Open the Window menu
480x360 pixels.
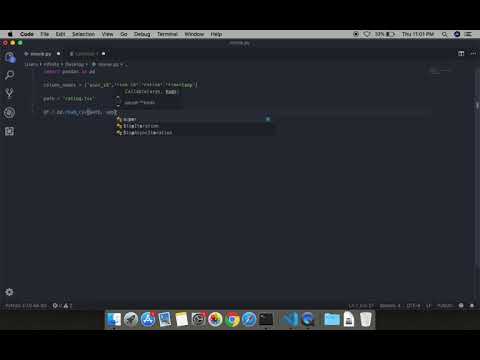click(x=194, y=34)
